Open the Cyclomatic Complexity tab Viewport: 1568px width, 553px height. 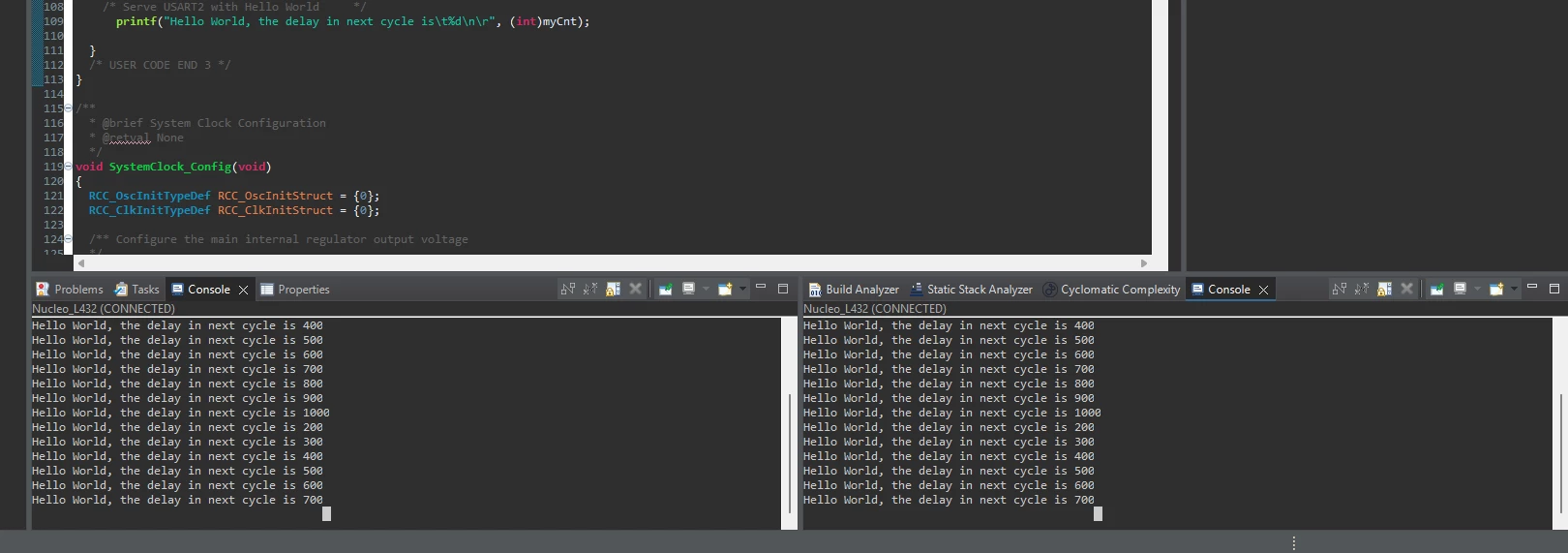[x=1111, y=290]
